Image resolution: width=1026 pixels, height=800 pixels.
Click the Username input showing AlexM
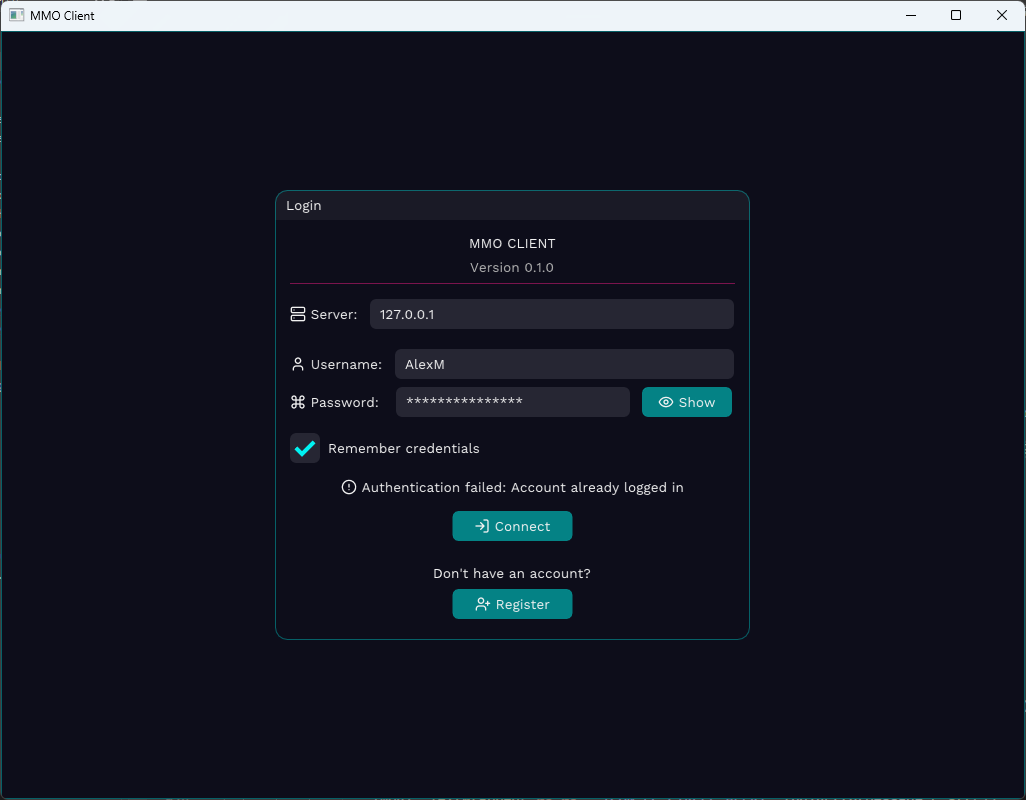point(563,364)
